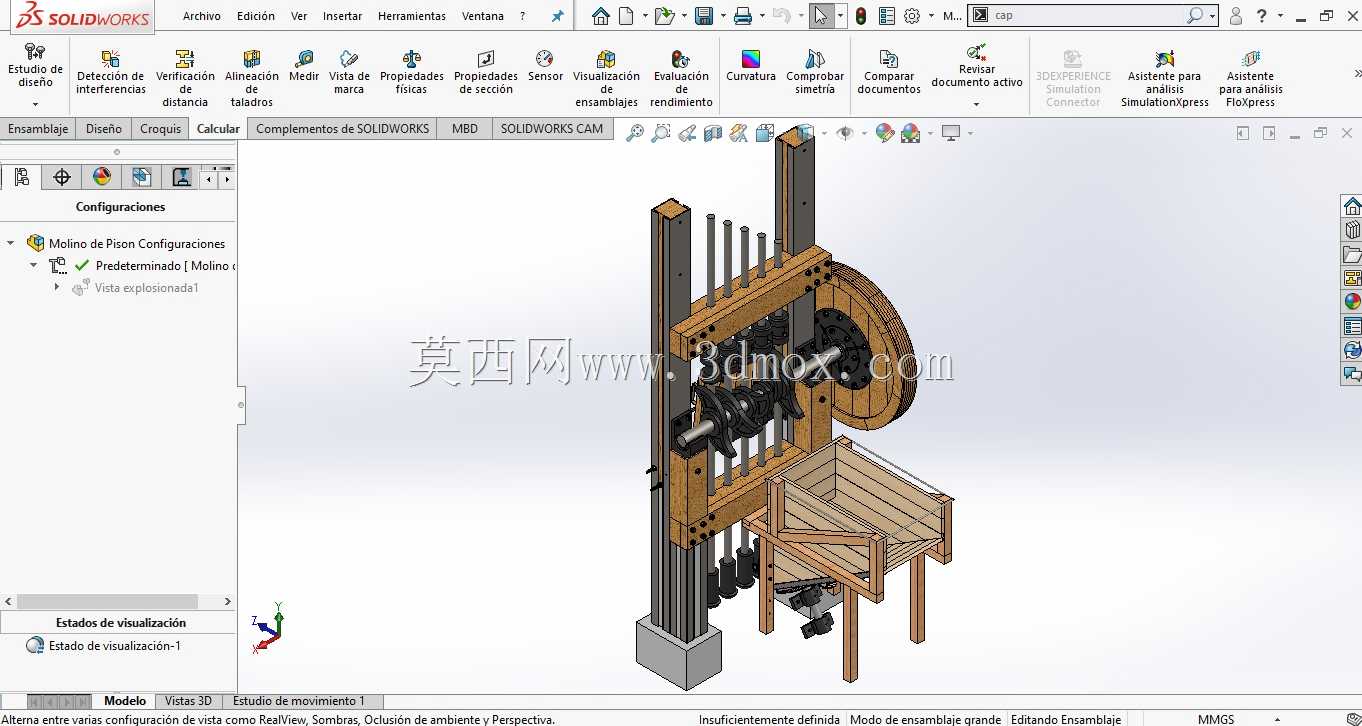Open the ConfigurationManager panel tab
Screen dimensions: 1362x726
point(21,177)
